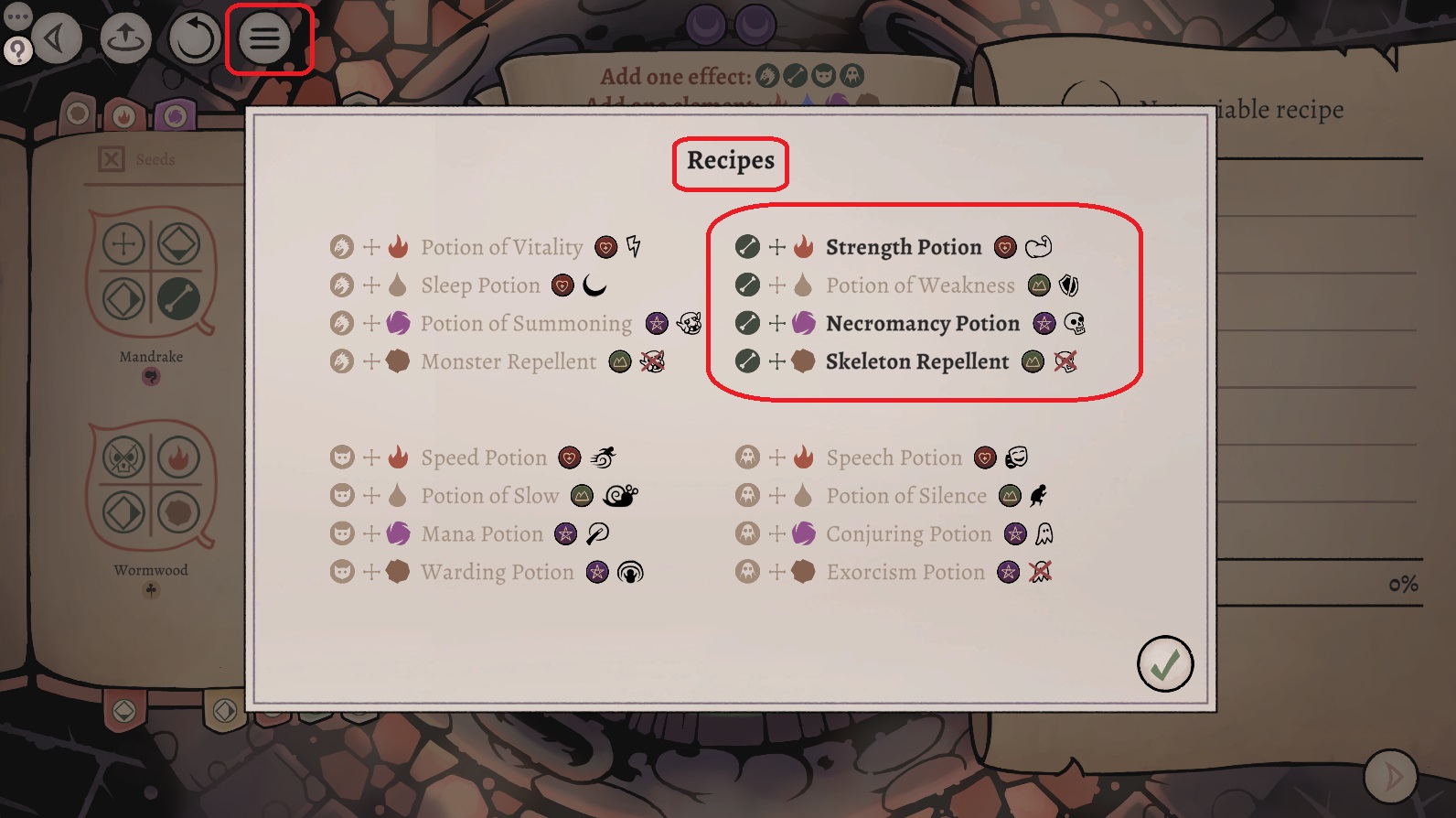
Task: Click the Mandrake seed name label
Action: pyautogui.click(x=151, y=357)
